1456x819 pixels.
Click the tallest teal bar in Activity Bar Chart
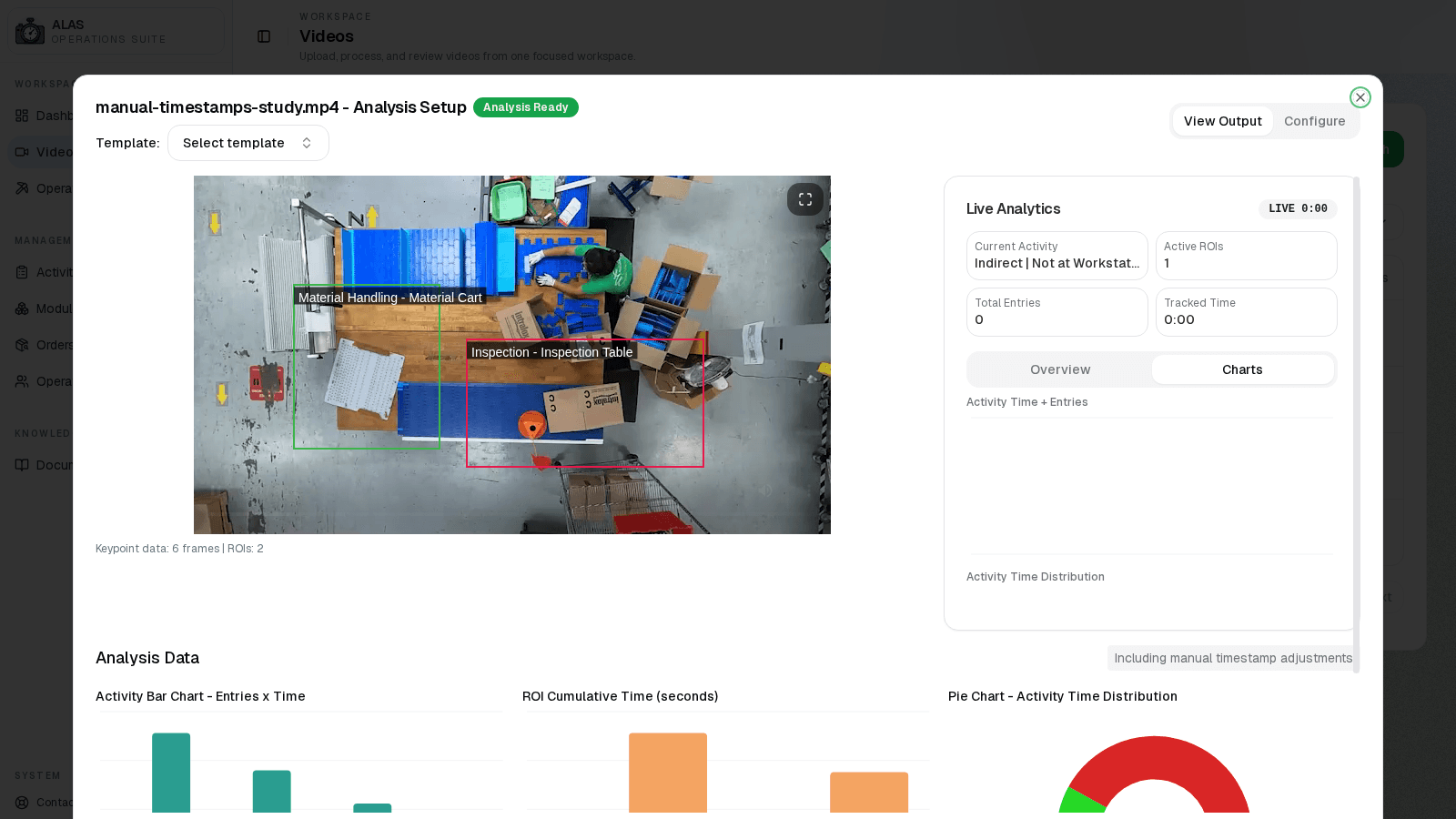click(x=171, y=773)
